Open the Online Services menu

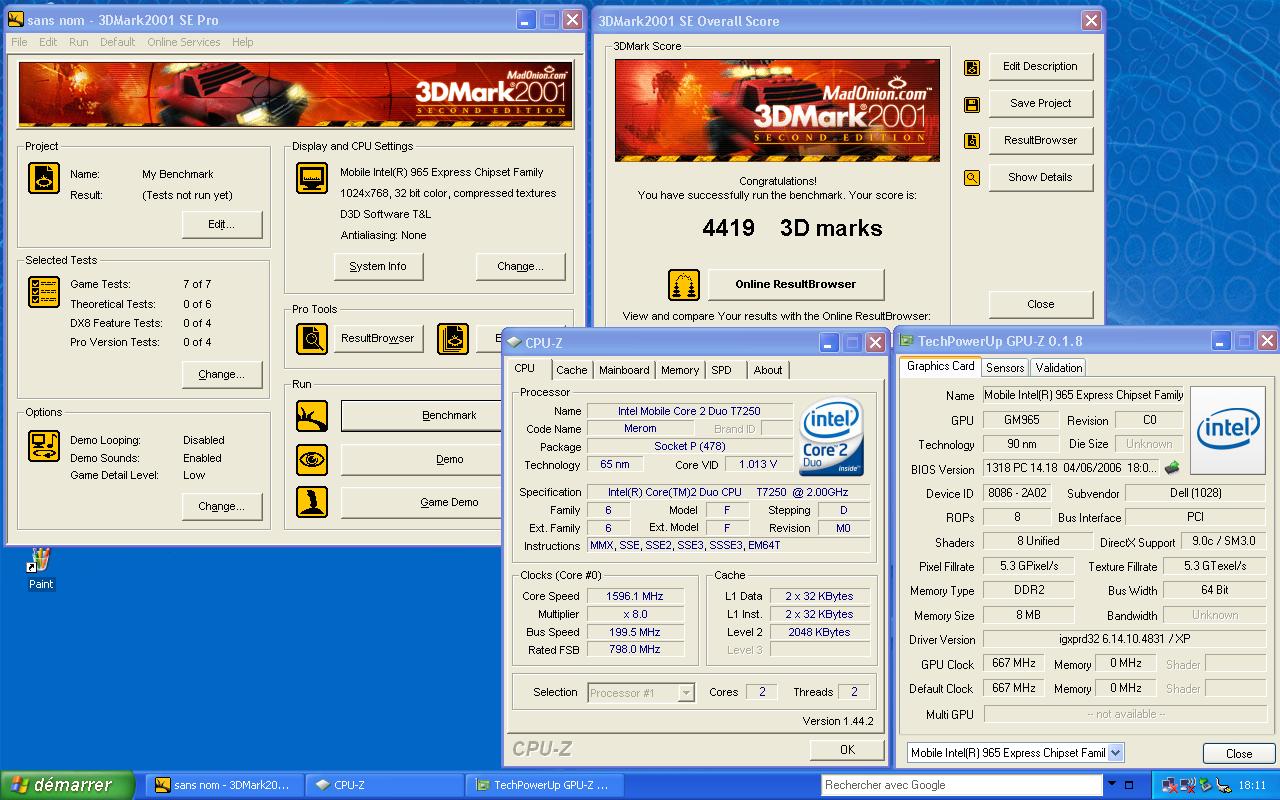pyautogui.click(x=184, y=42)
